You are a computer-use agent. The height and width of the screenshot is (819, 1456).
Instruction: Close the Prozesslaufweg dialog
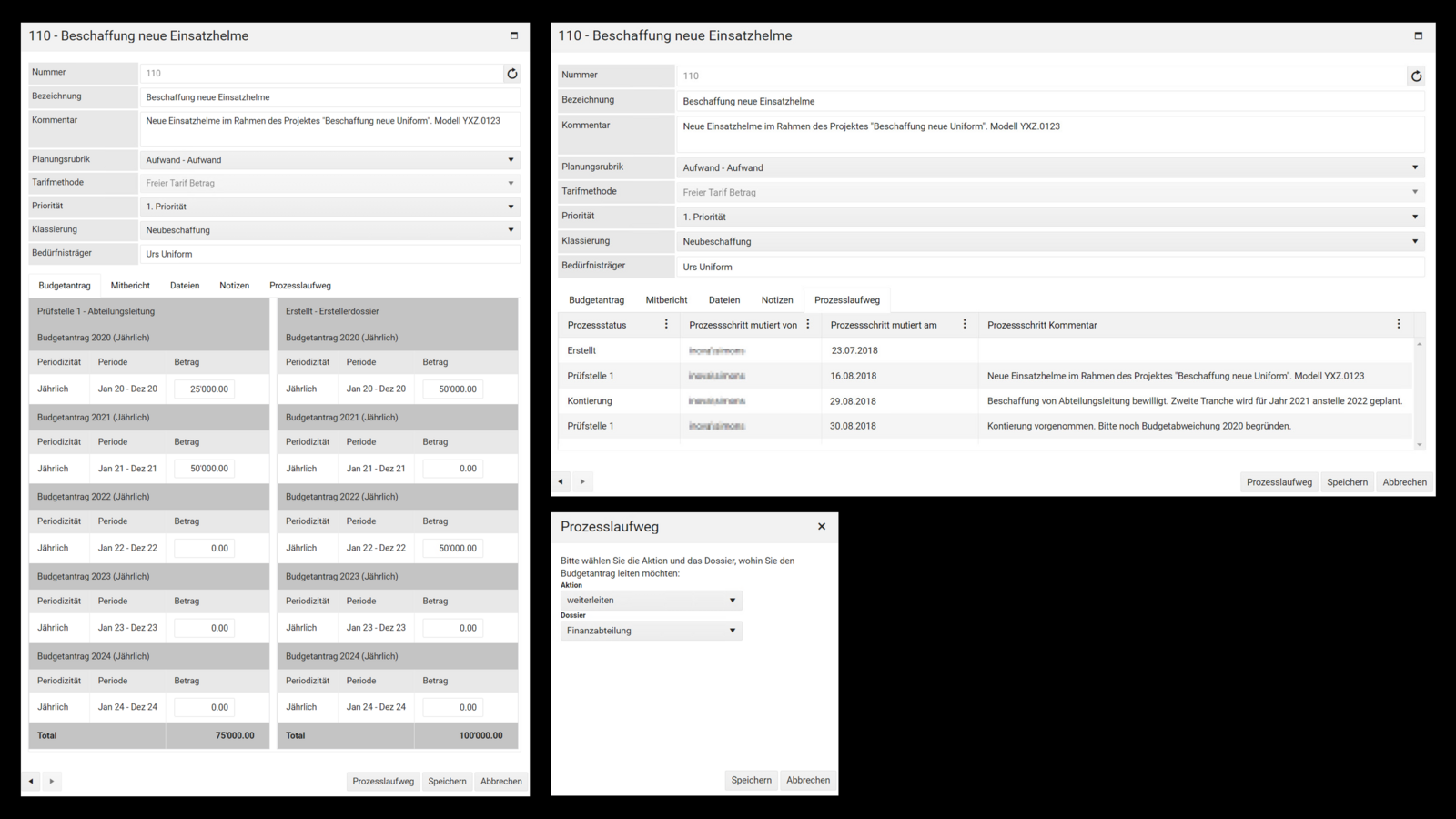[x=822, y=527]
